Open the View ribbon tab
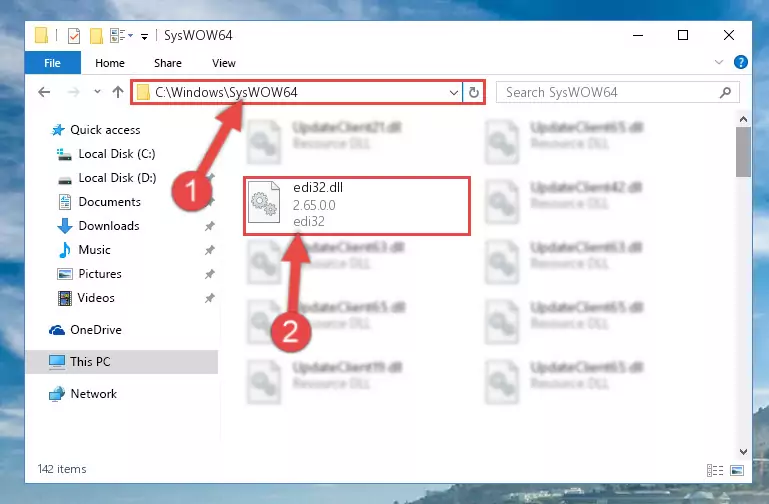 (224, 63)
